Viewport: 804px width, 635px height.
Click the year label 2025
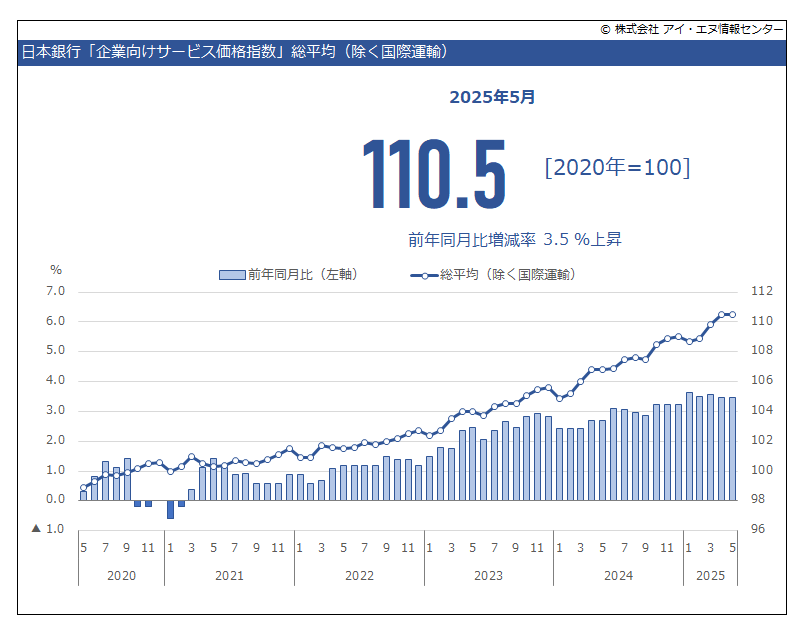710,576
